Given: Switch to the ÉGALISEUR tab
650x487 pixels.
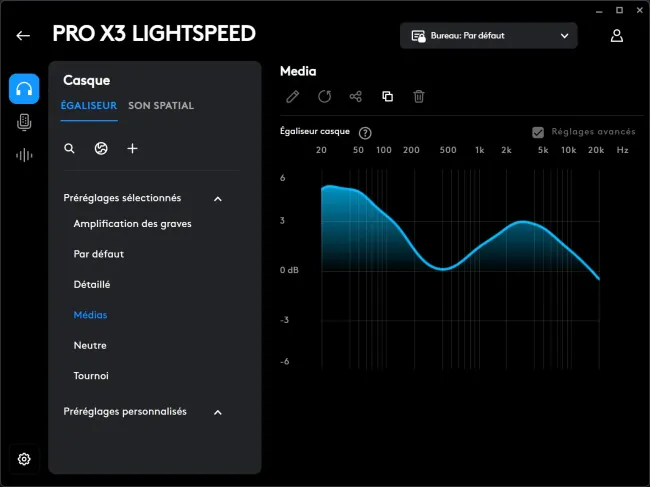Looking at the screenshot, I should tap(89, 106).
